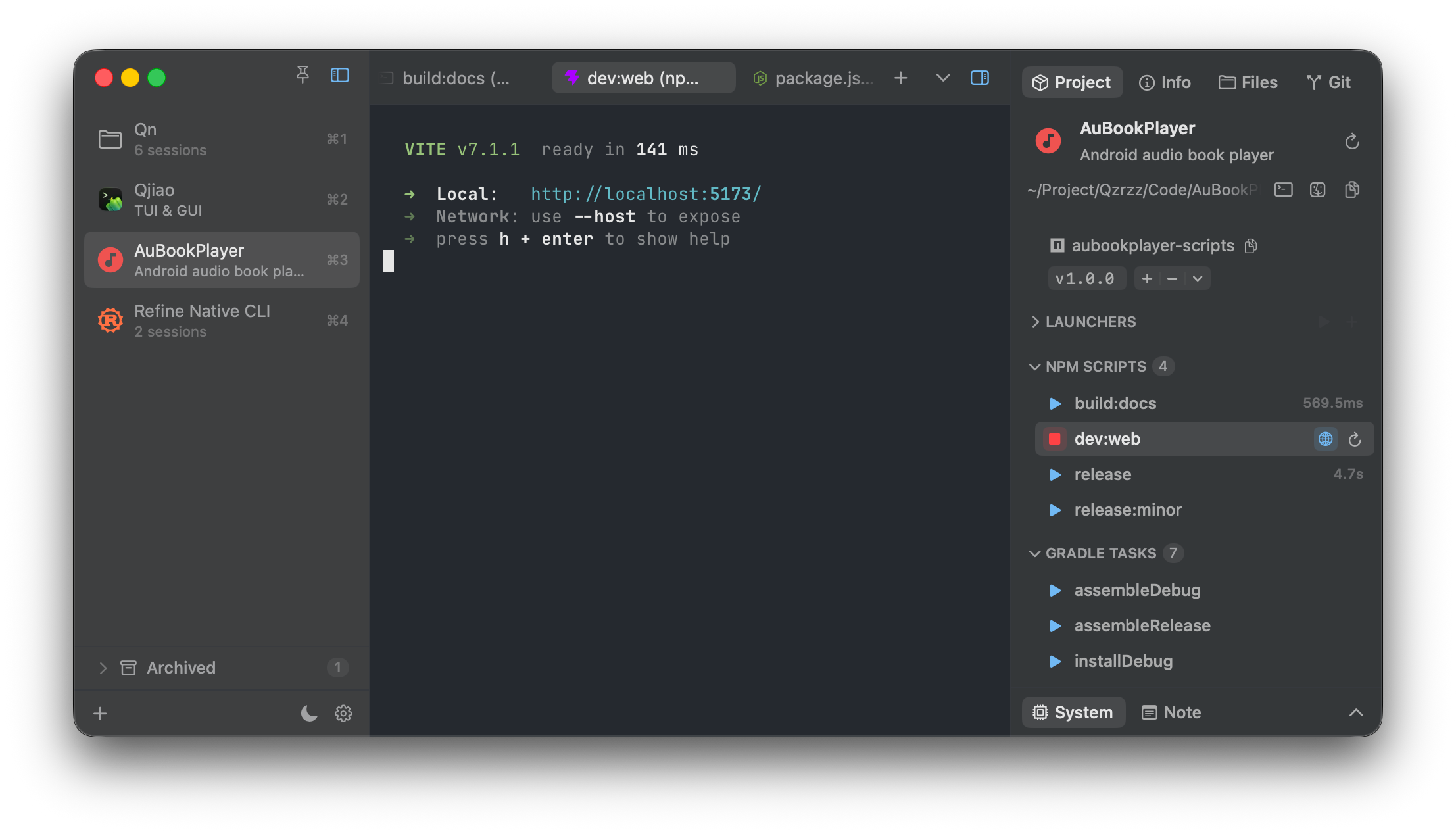This screenshot has width=1456, height=834.
Task: Reveal project folder in Finder icon
Action: pyautogui.click(x=1317, y=190)
